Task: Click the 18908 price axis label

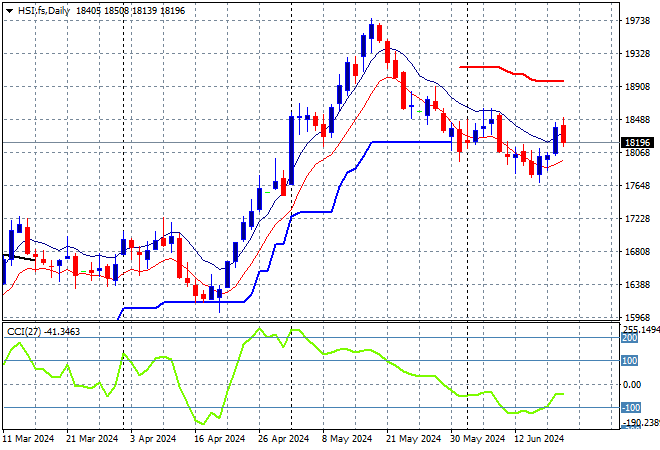Action: pos(637,87)
